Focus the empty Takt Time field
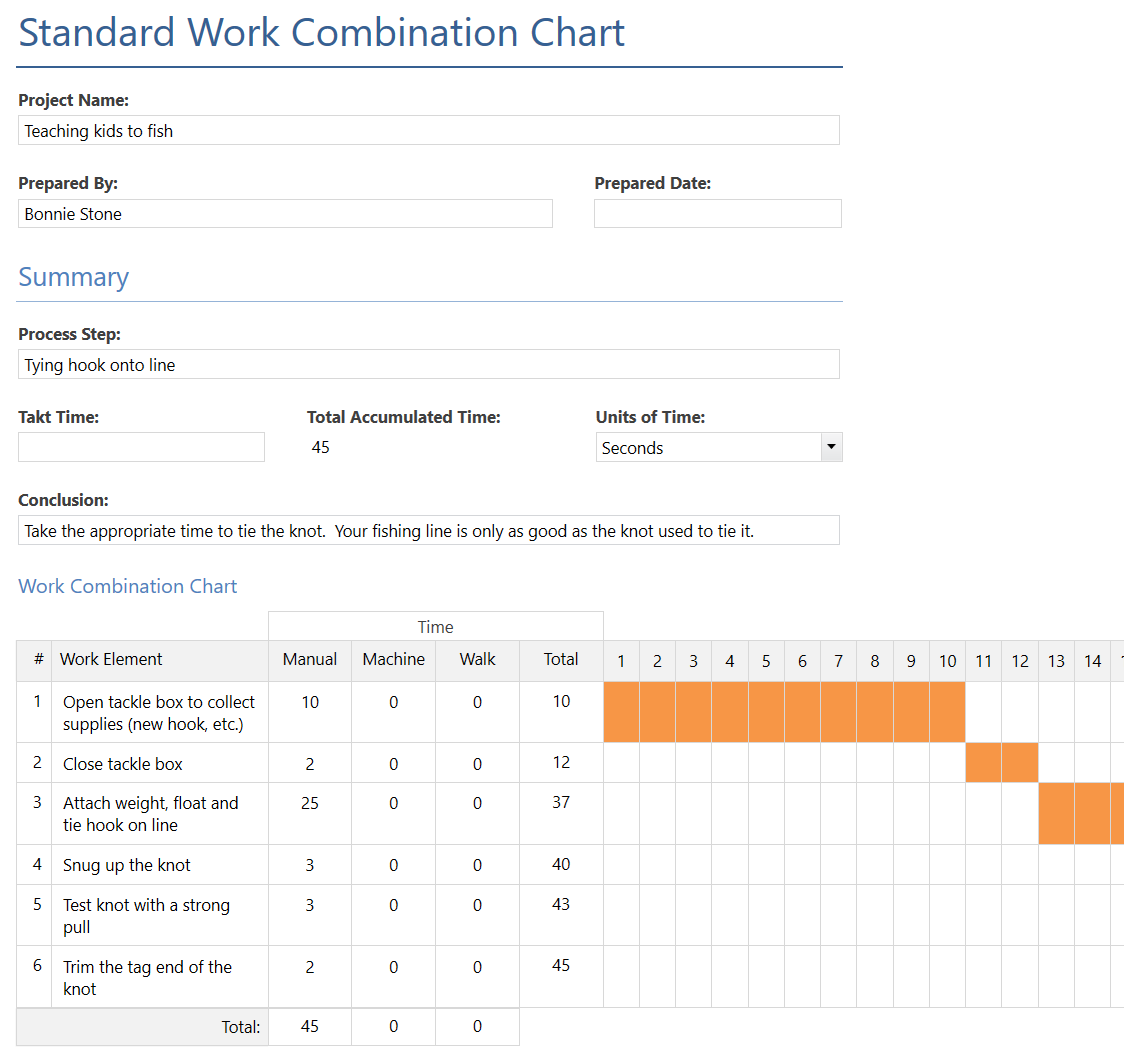This screenshot has height=1060, width=1124. point(141,447)
